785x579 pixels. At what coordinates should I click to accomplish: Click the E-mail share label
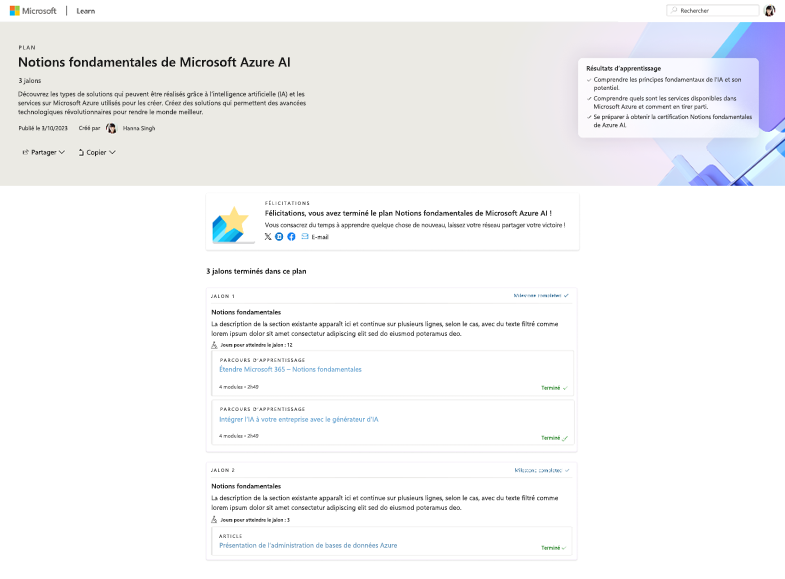(x=320, y=237)
